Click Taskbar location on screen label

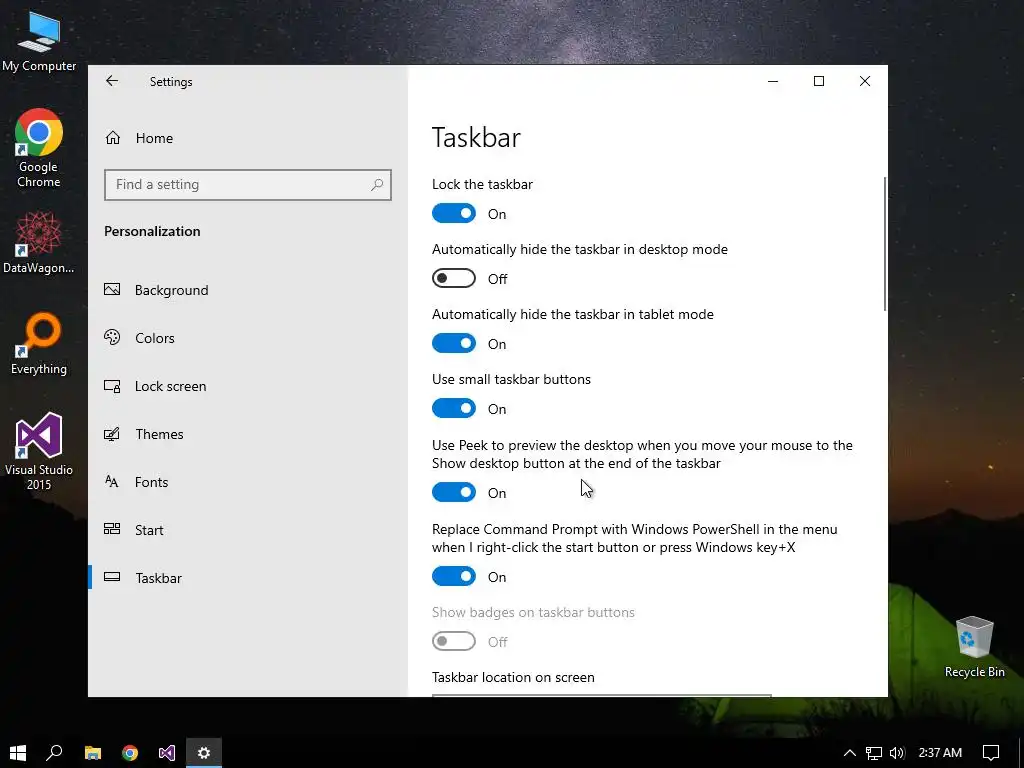pyautogui.click(x=513, y=677)
